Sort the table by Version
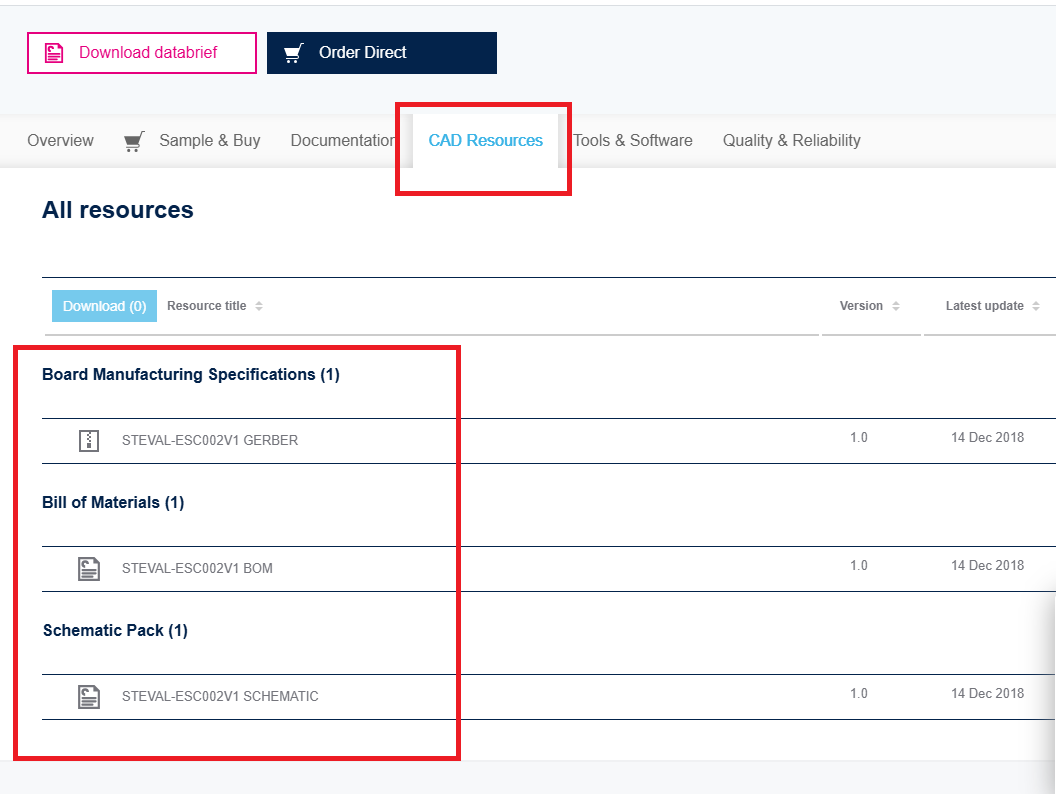Viewport: 1056px width, 794px height. pyautogui.click(x=868, y=305)
